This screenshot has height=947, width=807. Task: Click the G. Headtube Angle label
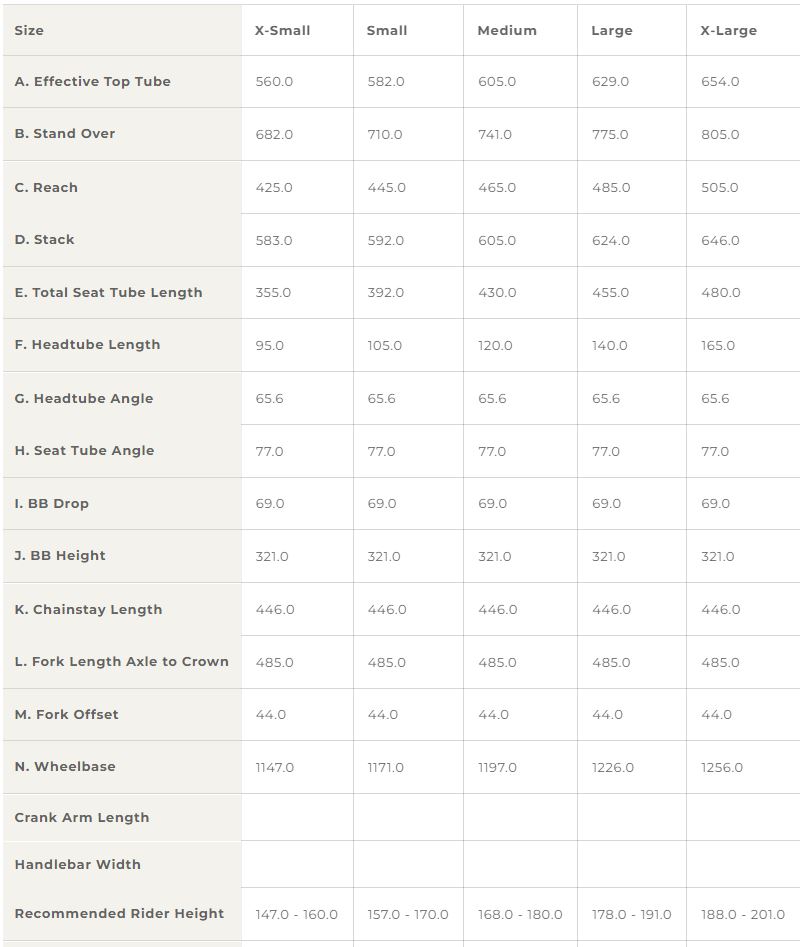click(x=83, y=399)
